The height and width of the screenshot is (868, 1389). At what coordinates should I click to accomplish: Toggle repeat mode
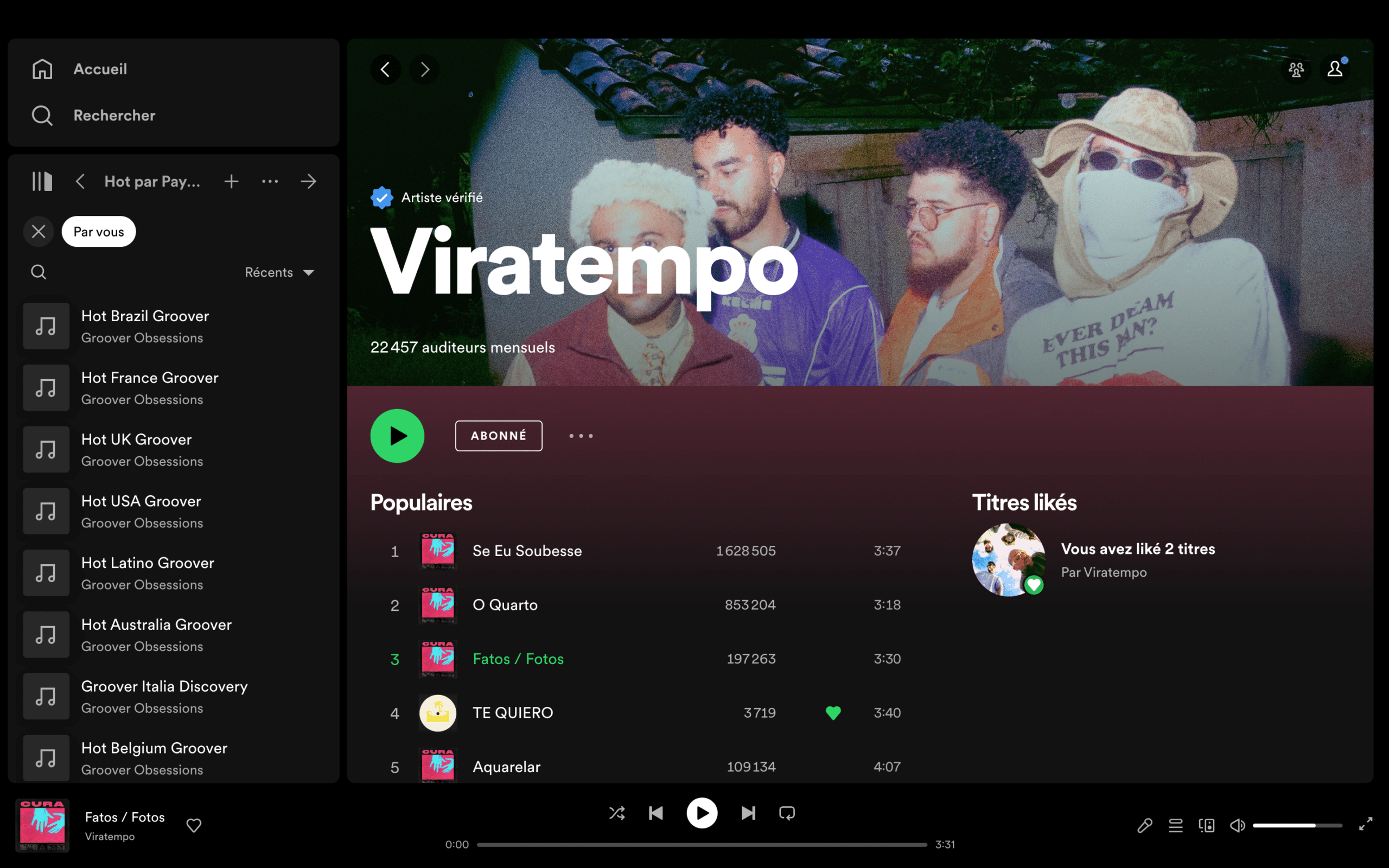(x=787, y=813)
